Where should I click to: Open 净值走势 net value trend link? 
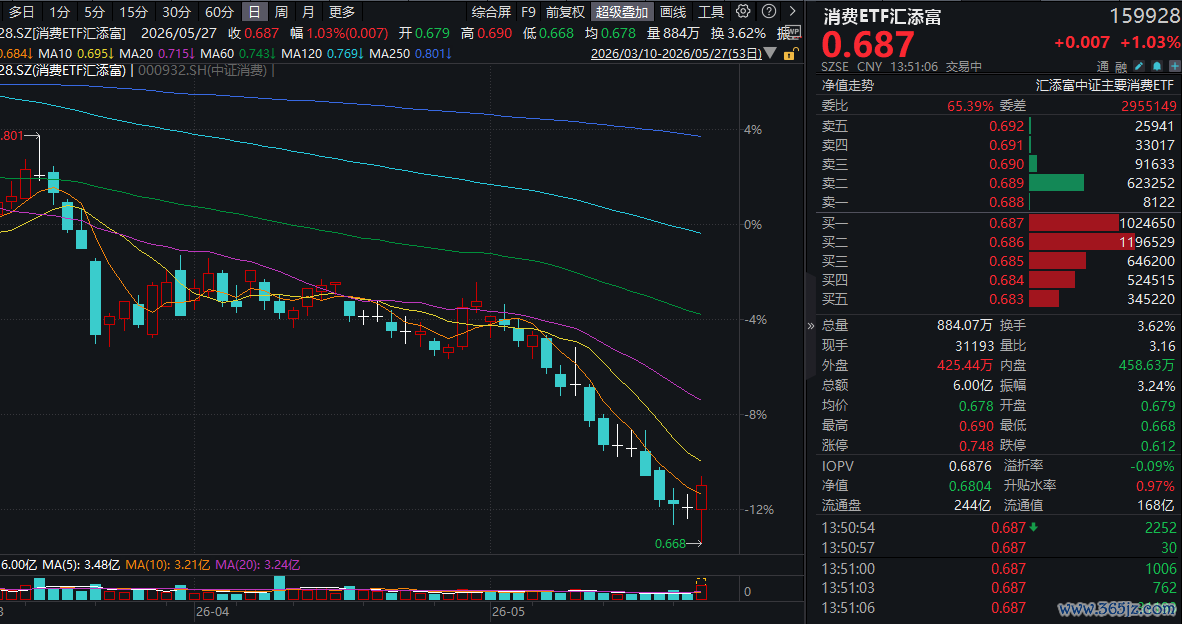pyautogui.click(x=847, y=85)
